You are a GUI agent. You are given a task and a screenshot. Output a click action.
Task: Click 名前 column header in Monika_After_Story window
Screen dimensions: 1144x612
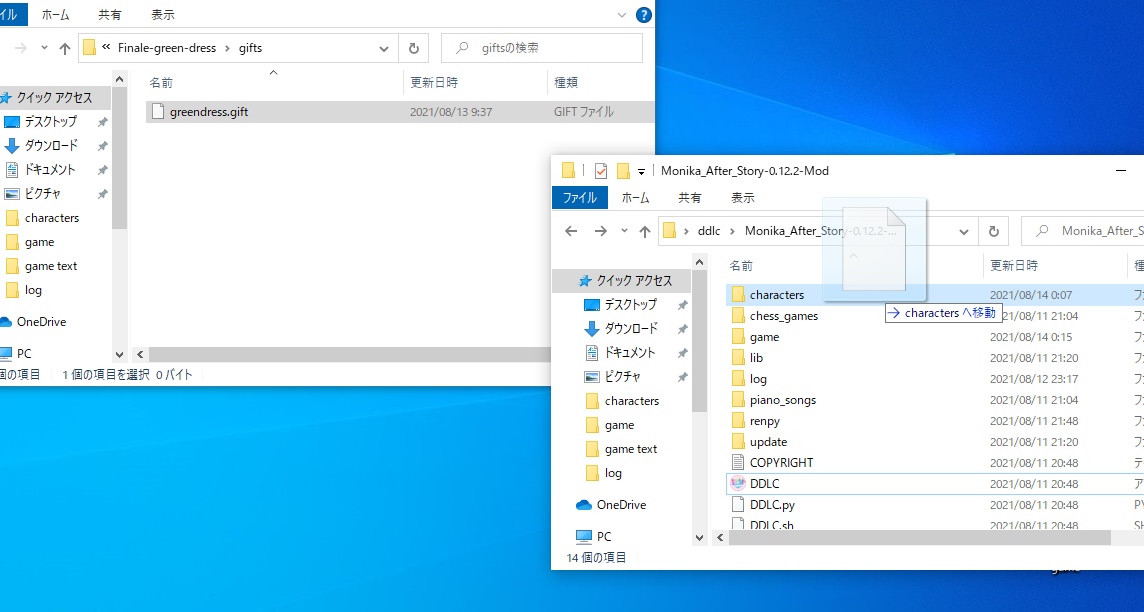741,266
